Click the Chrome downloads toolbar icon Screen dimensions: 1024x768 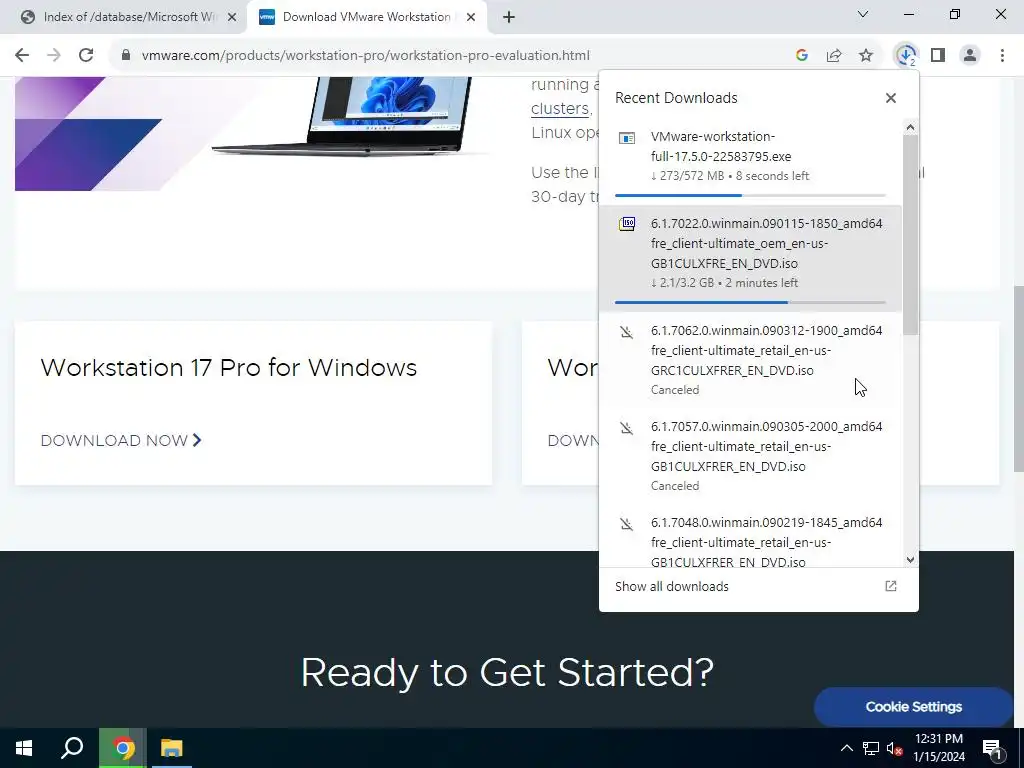tap(906, 56)
